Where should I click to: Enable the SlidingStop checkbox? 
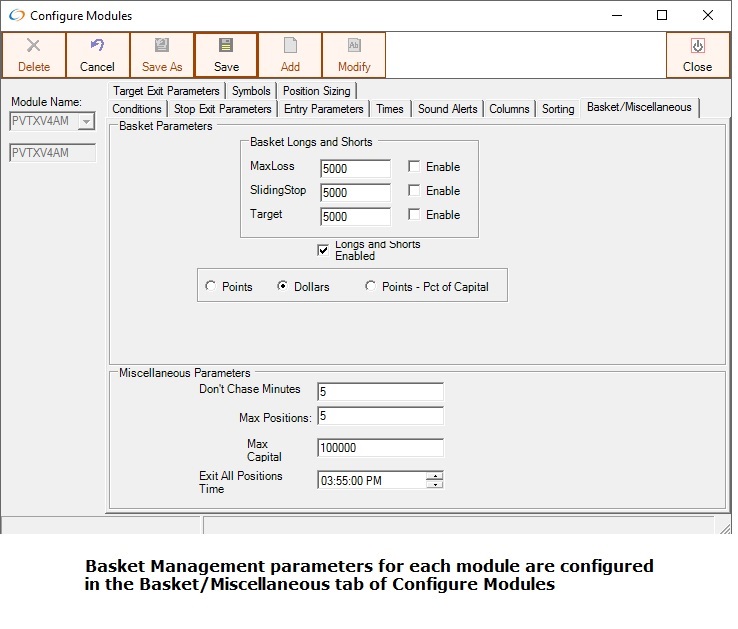414,191
